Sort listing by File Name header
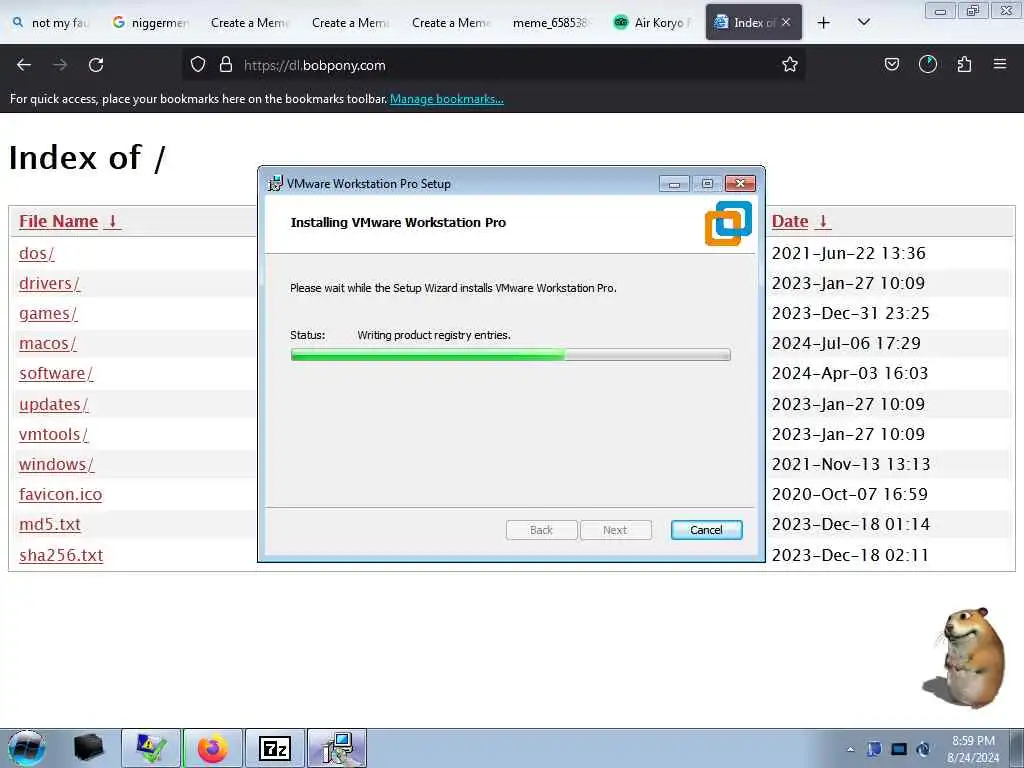Image resolution: width=1024 pixels, height=768 pixels. click(x=70, y=221)
